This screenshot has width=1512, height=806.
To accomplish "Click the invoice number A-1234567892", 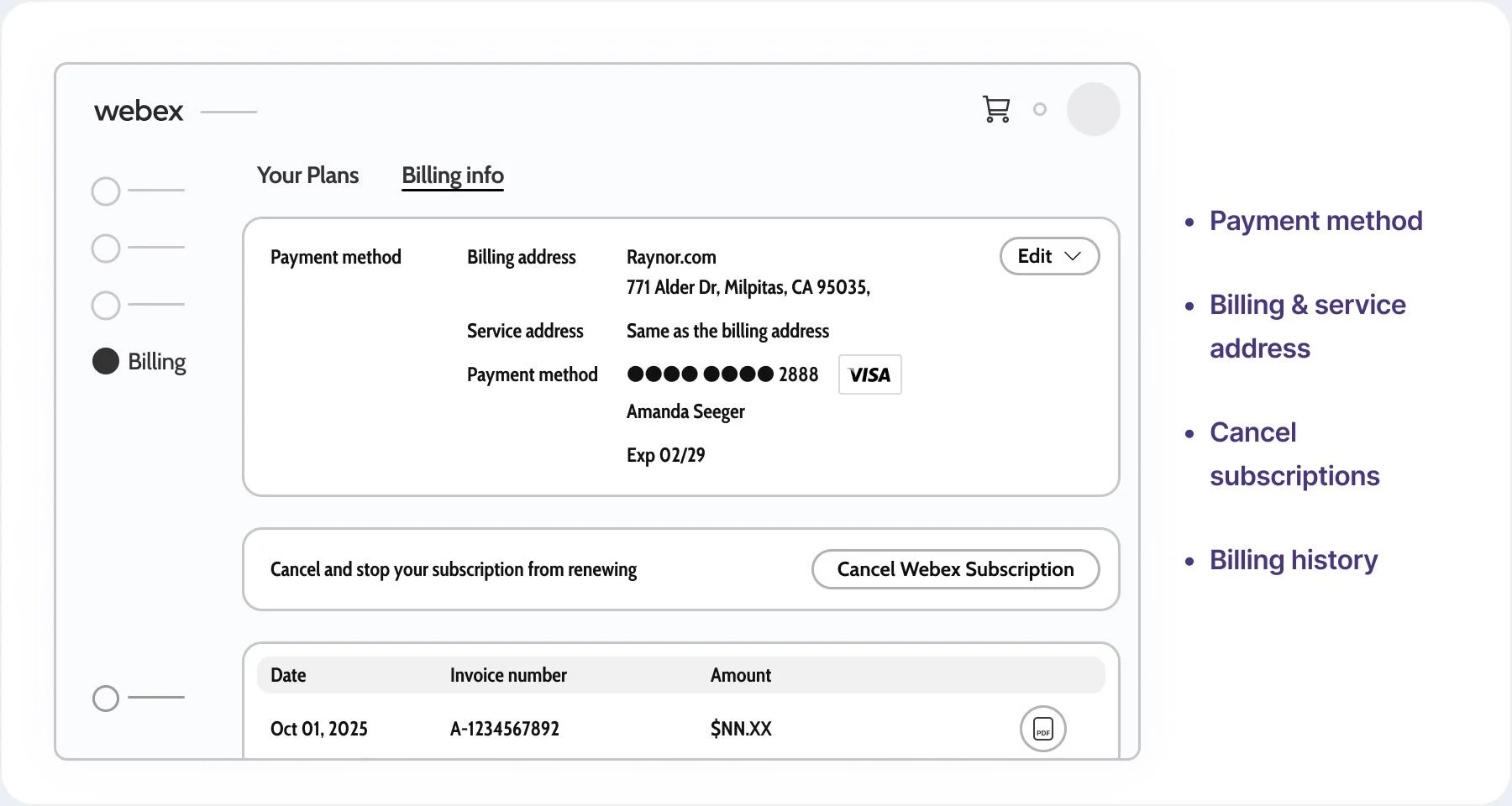I will coord(505,729).
